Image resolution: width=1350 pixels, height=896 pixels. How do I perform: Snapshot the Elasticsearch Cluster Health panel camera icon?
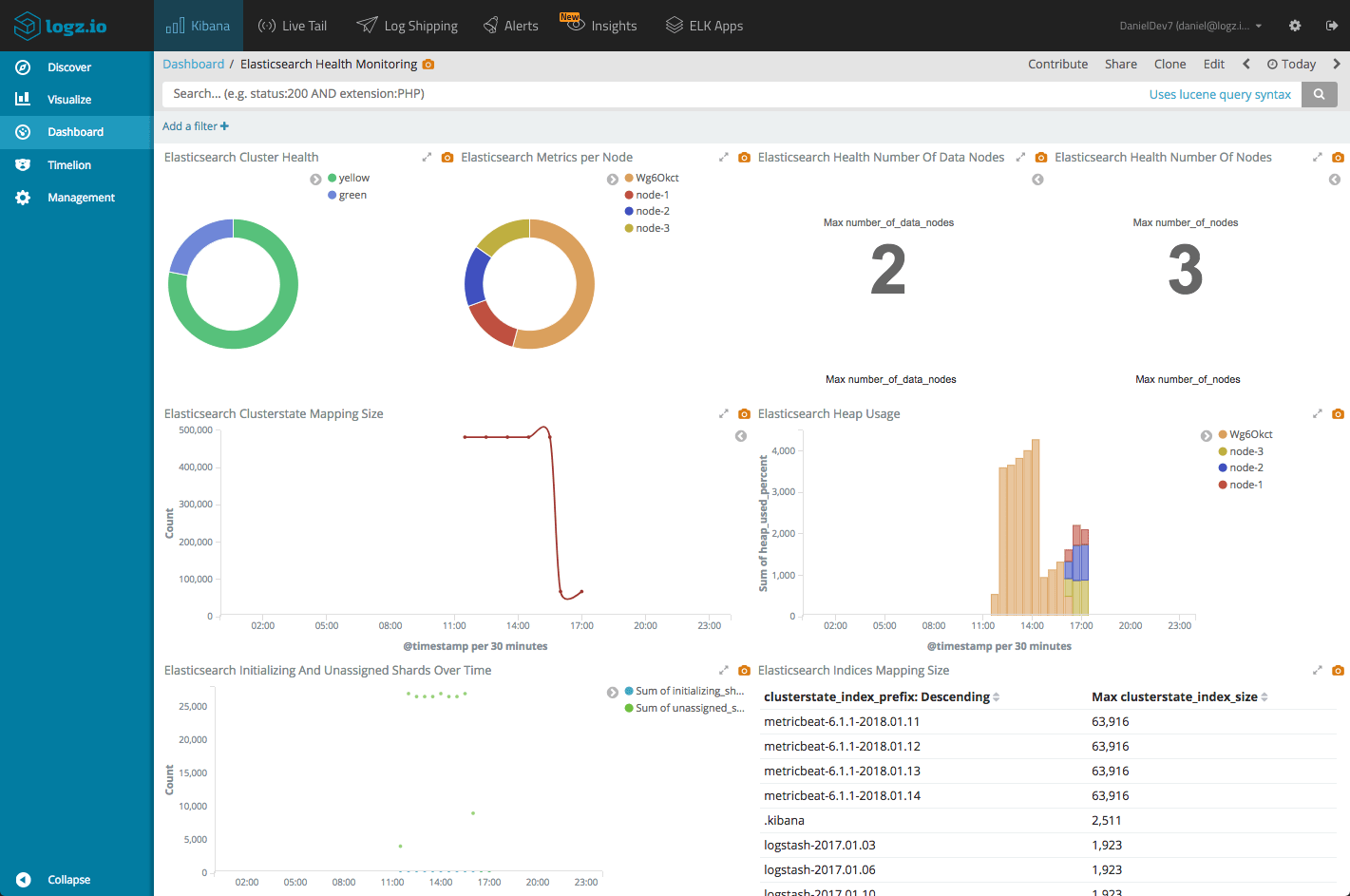(x=447, y=157)
